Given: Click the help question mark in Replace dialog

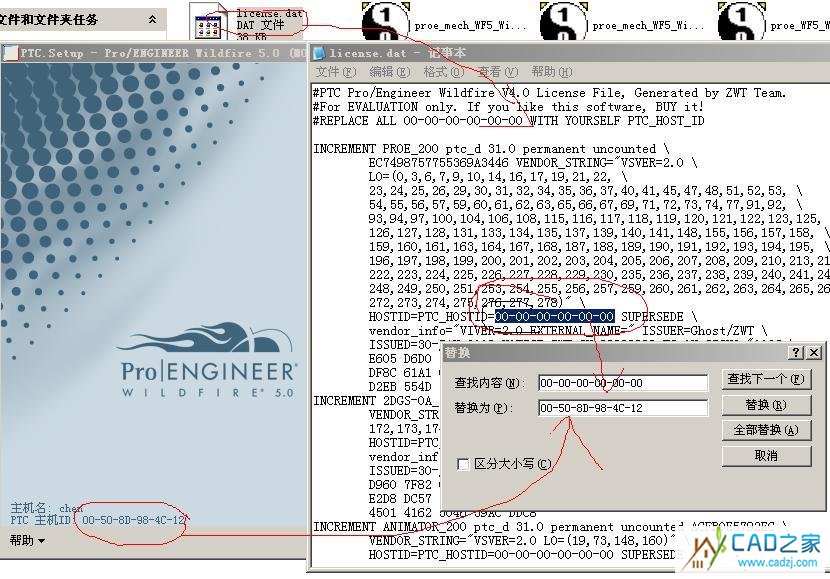Looking at the screenshot, I should click(x=796, y=353).
